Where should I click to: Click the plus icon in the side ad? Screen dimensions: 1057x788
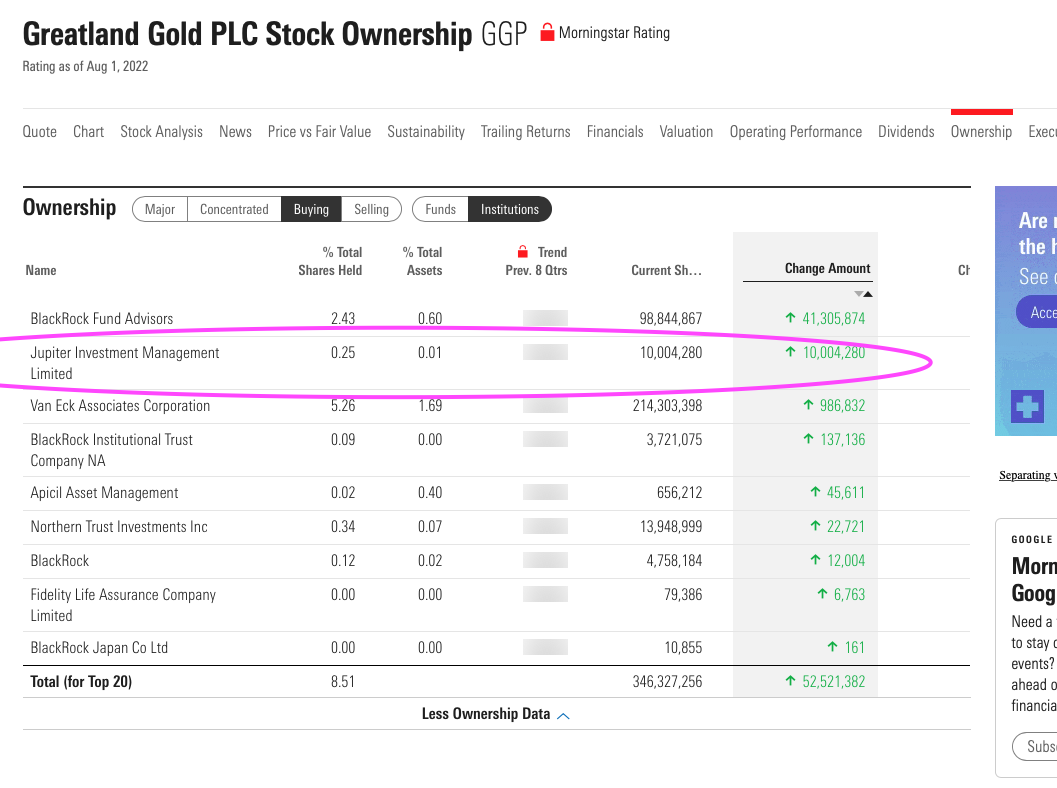1027,407
